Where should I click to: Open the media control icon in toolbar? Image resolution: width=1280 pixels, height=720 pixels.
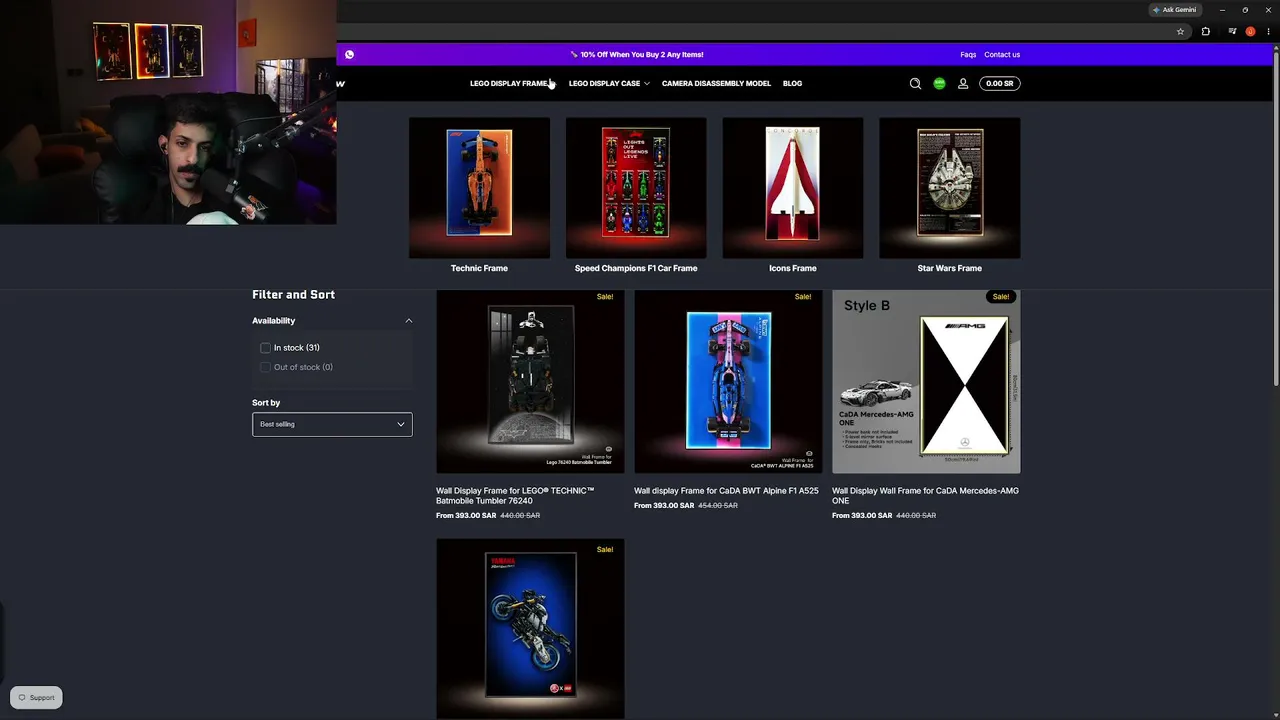coord(1232,31)
